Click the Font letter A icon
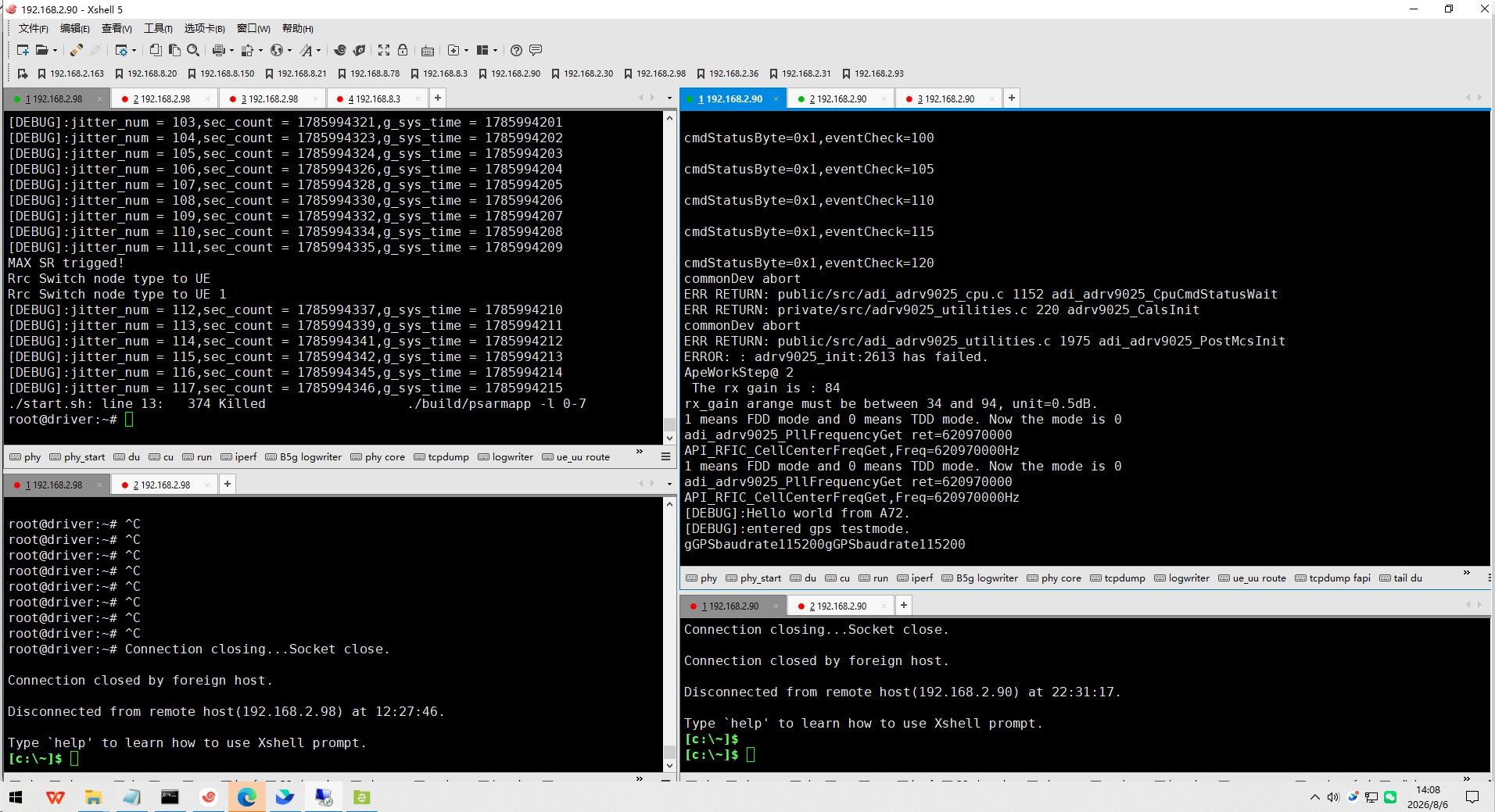The image size is (1495, 812). click(306, 50)
